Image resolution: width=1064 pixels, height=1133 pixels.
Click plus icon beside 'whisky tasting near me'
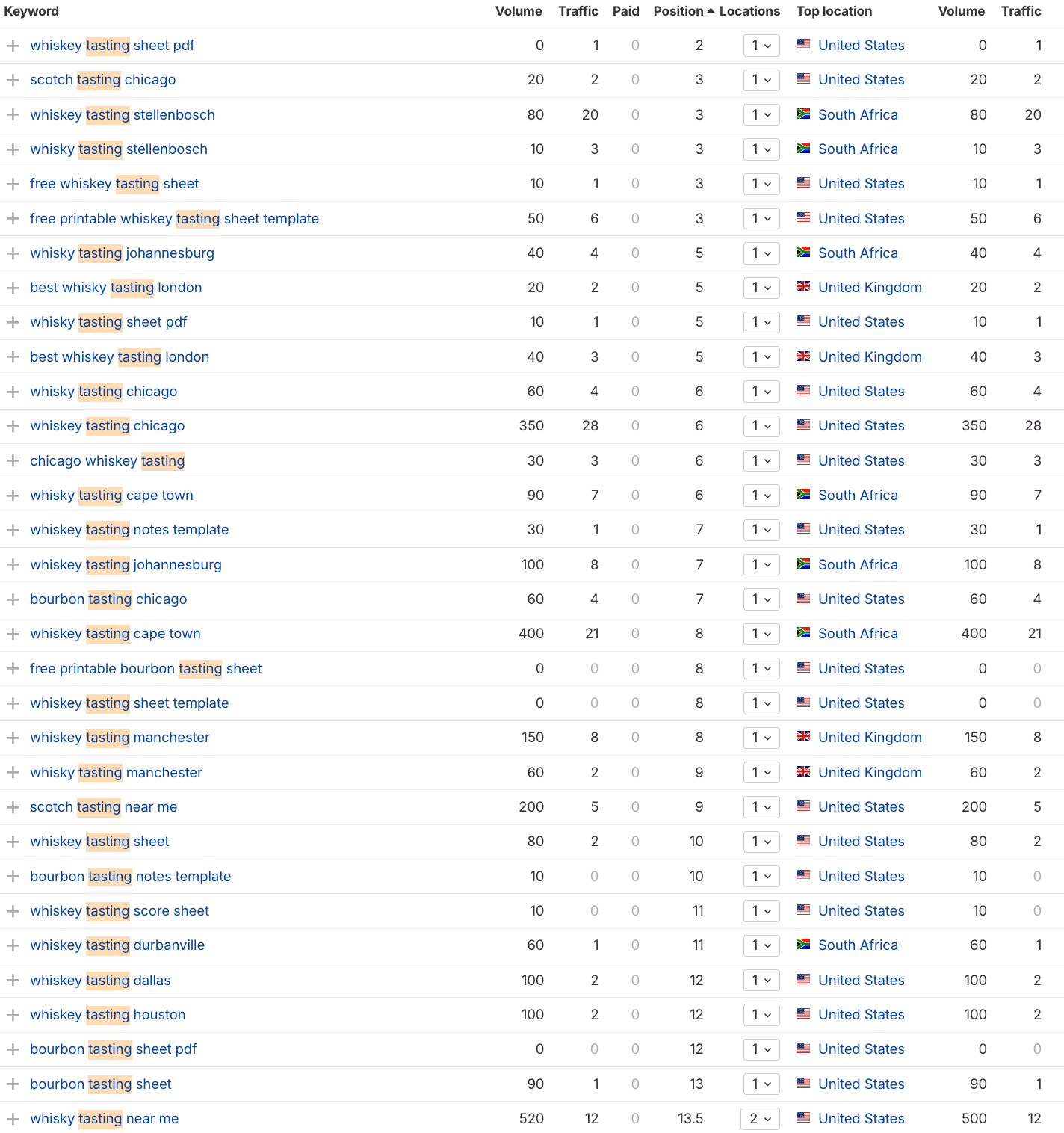coord(13,1119)
